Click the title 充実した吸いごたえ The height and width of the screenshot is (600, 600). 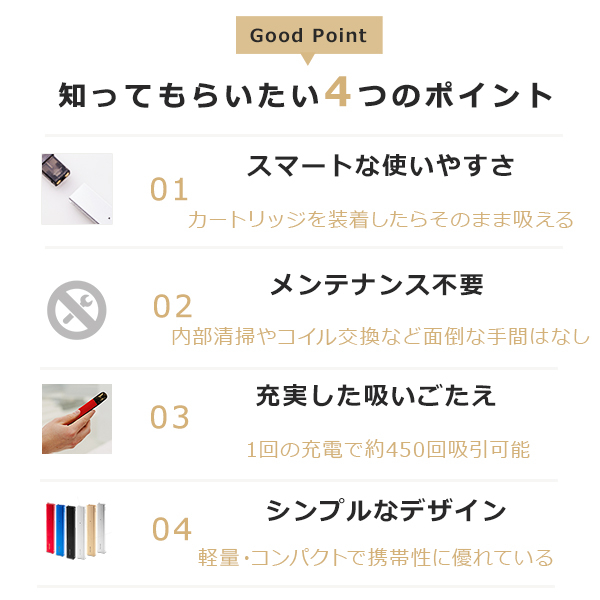(376, 395)
